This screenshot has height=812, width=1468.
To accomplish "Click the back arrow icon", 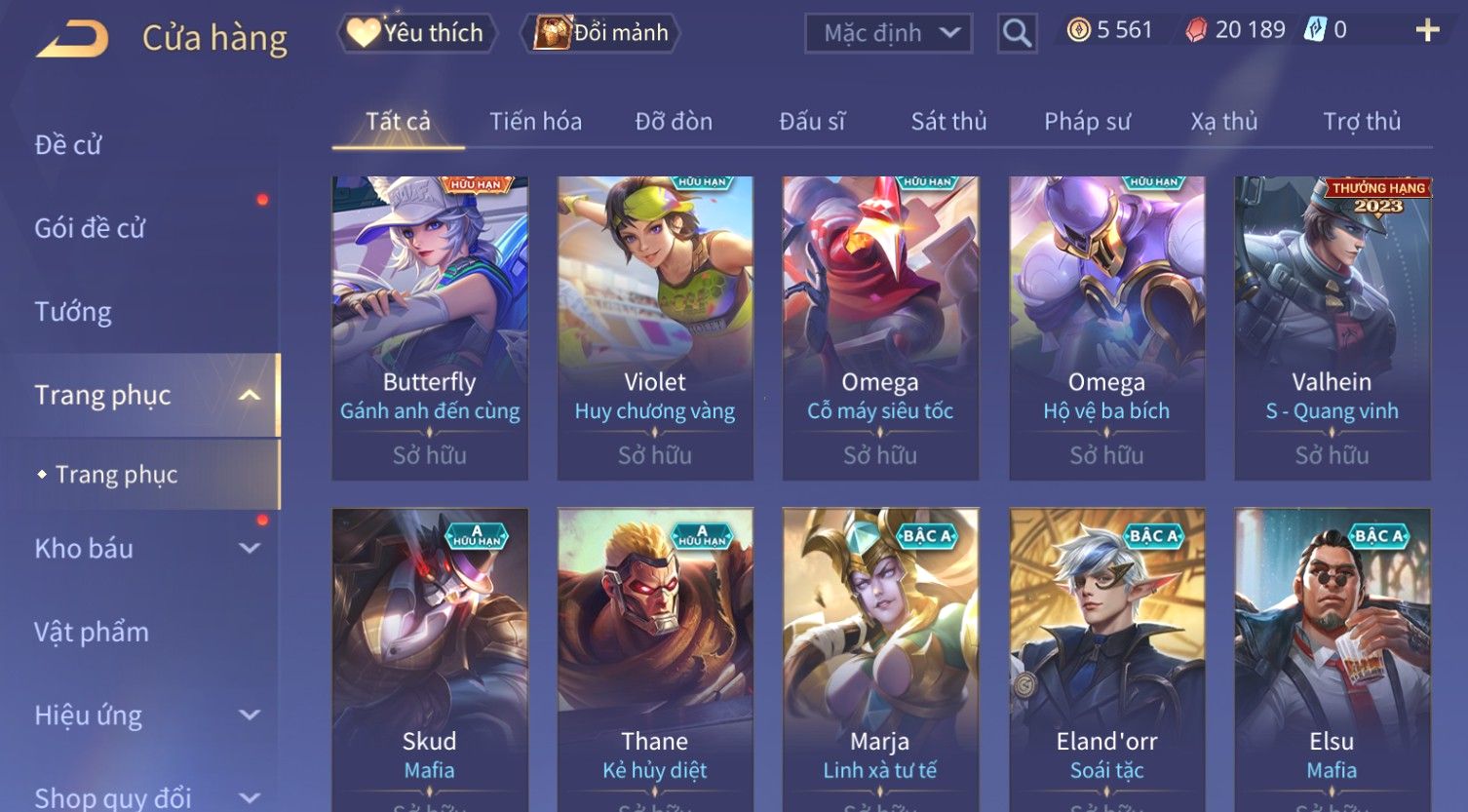I will click(72, 39).
